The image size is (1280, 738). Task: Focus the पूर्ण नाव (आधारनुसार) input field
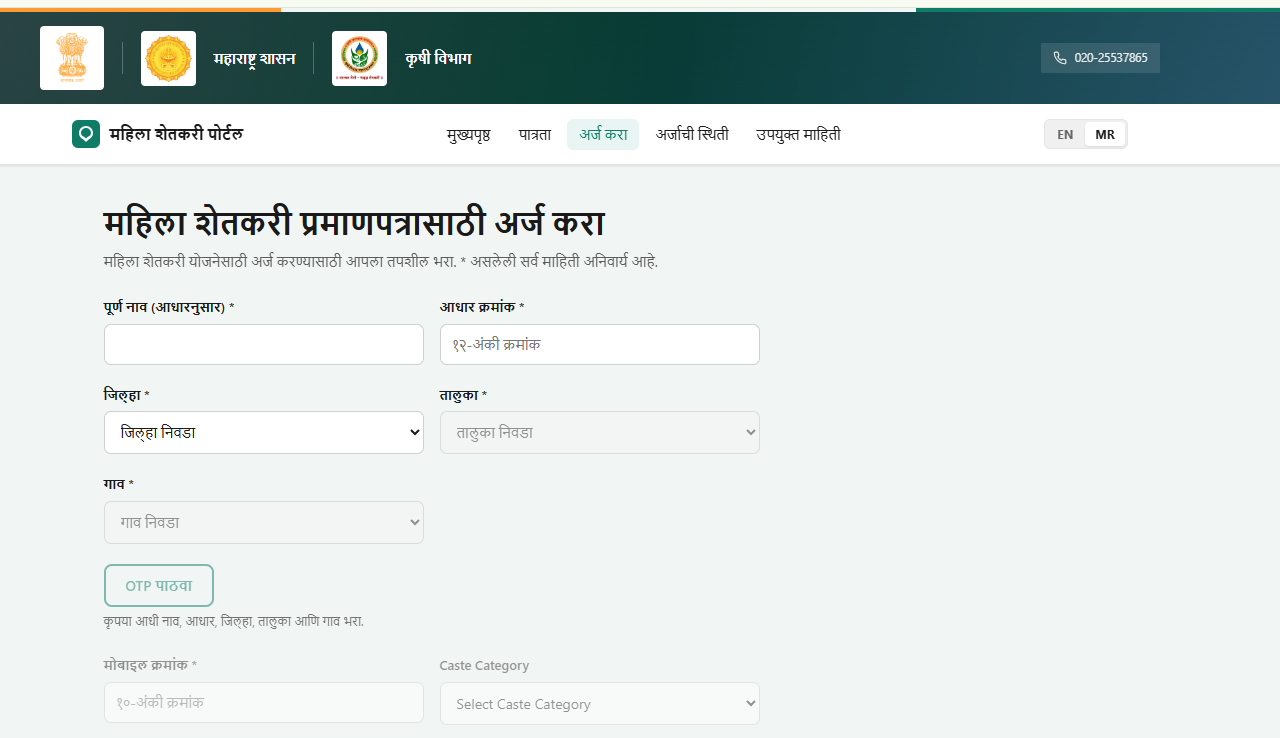pos(264,344)
